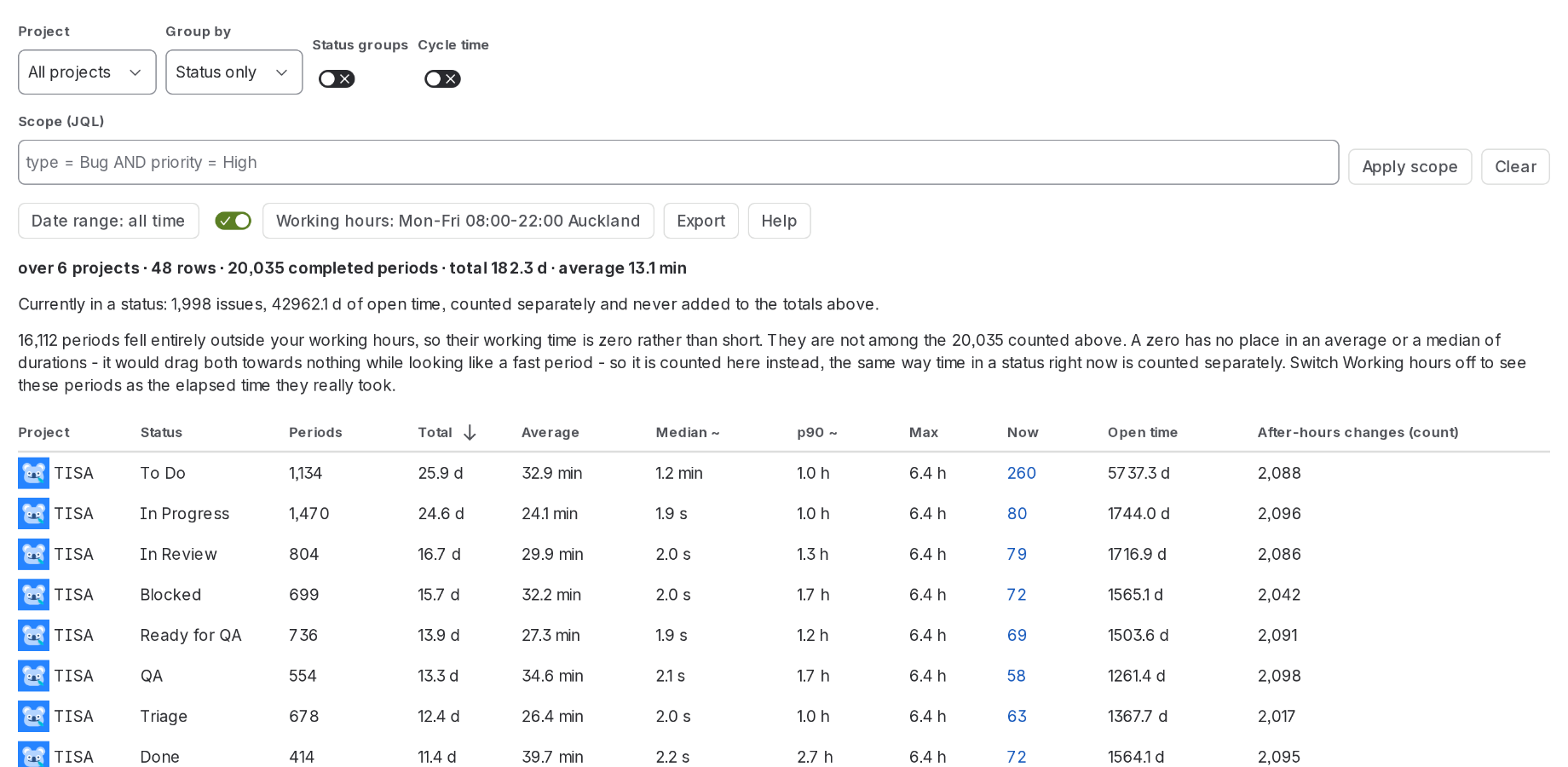1568x767 pixels.
Task: Sort by the Periods column header
Action: 315,433
